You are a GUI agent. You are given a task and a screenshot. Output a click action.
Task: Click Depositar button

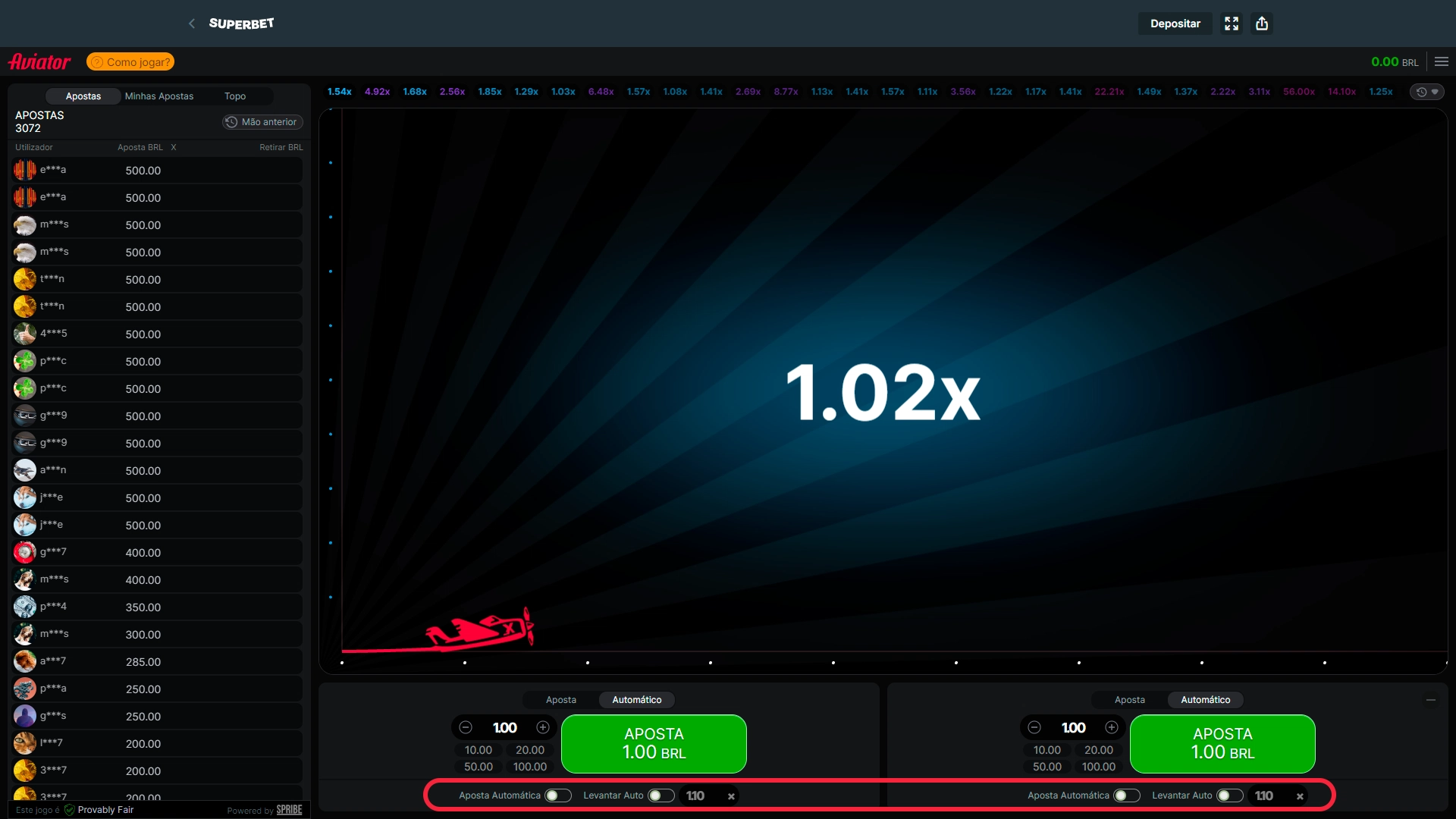coord(1175,24)
